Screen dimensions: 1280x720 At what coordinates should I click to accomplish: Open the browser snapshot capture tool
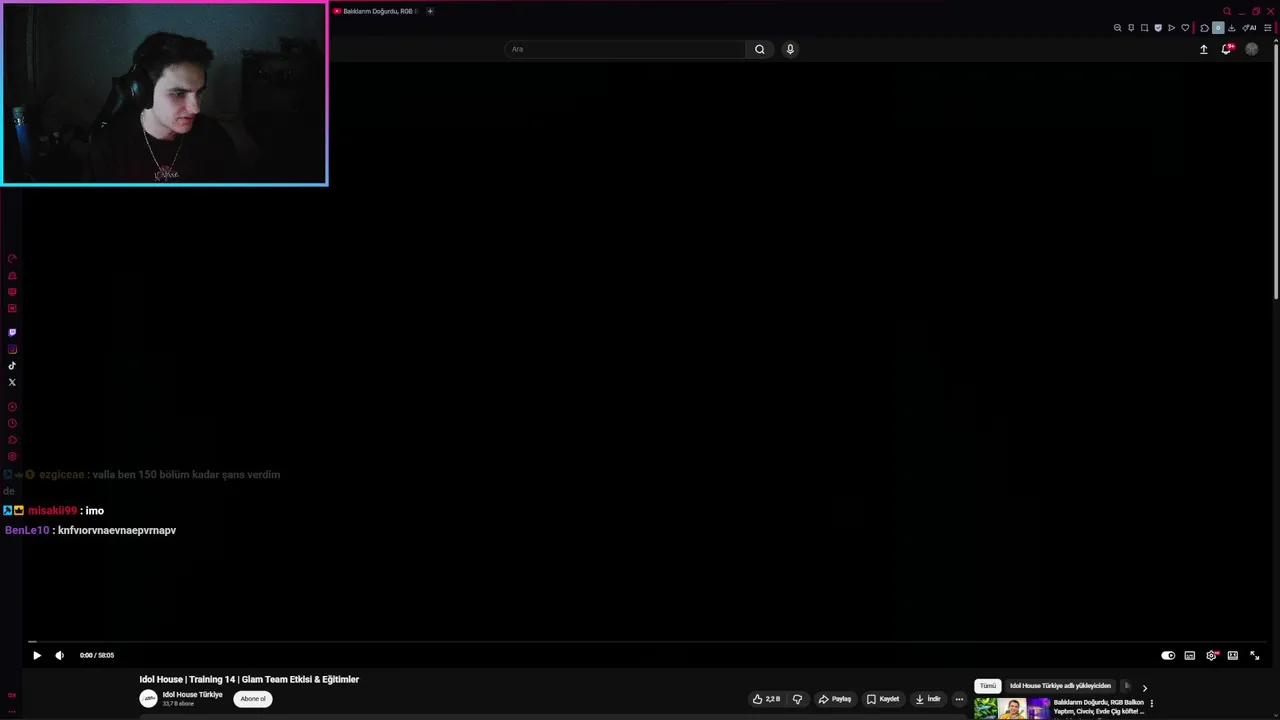click(1145, 28)
